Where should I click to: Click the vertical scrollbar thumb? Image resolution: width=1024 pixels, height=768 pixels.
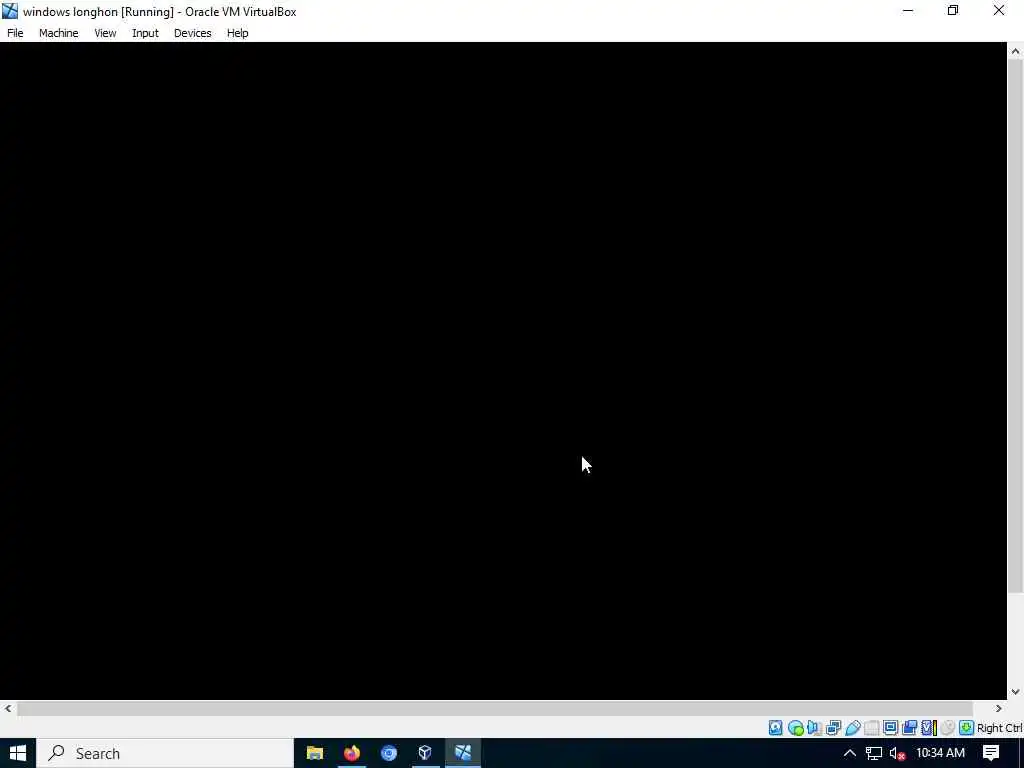1016,327
